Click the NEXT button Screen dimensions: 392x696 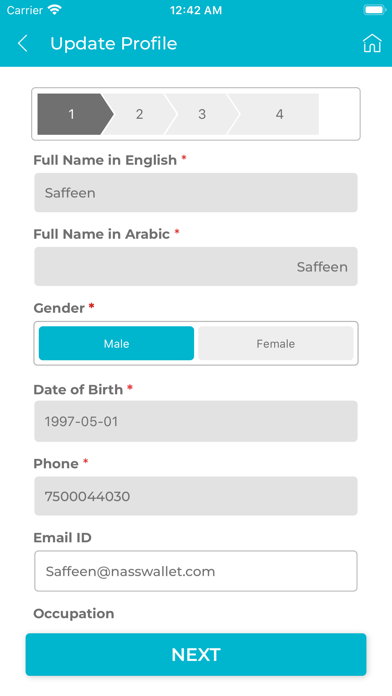[196, 654]
